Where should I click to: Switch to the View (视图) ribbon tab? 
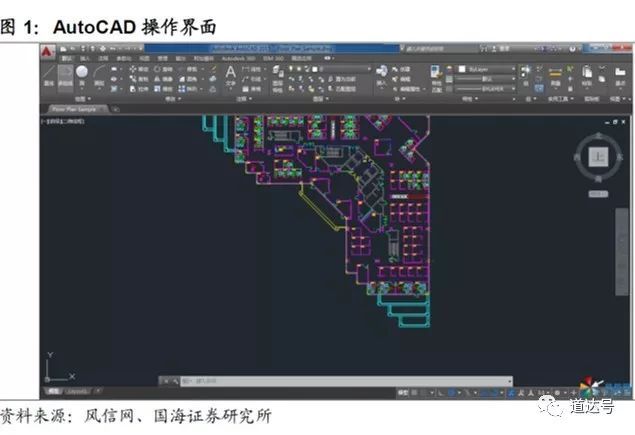click(x=144, y=59)
